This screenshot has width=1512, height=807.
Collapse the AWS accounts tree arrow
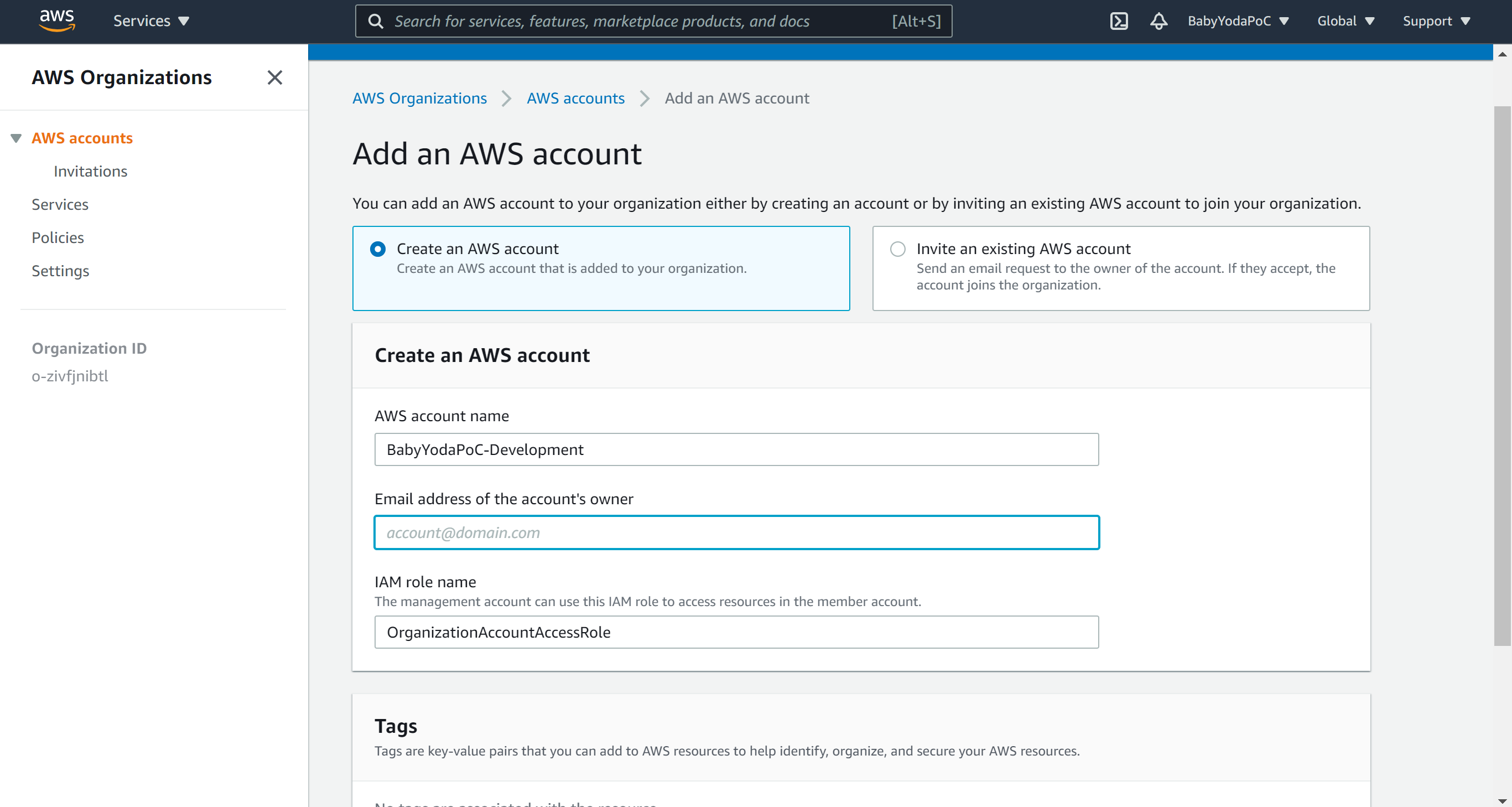(16, 138)
